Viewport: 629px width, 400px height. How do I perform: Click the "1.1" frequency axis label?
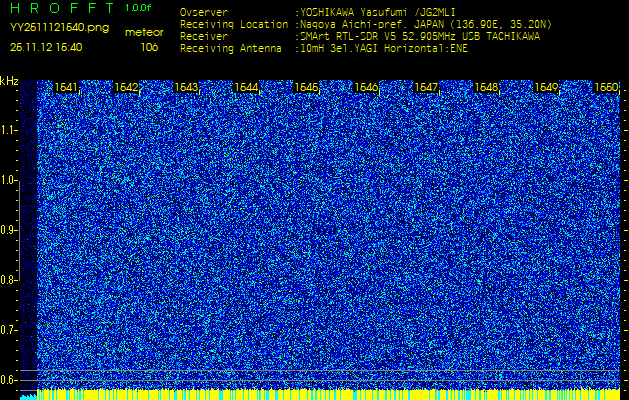8,130
